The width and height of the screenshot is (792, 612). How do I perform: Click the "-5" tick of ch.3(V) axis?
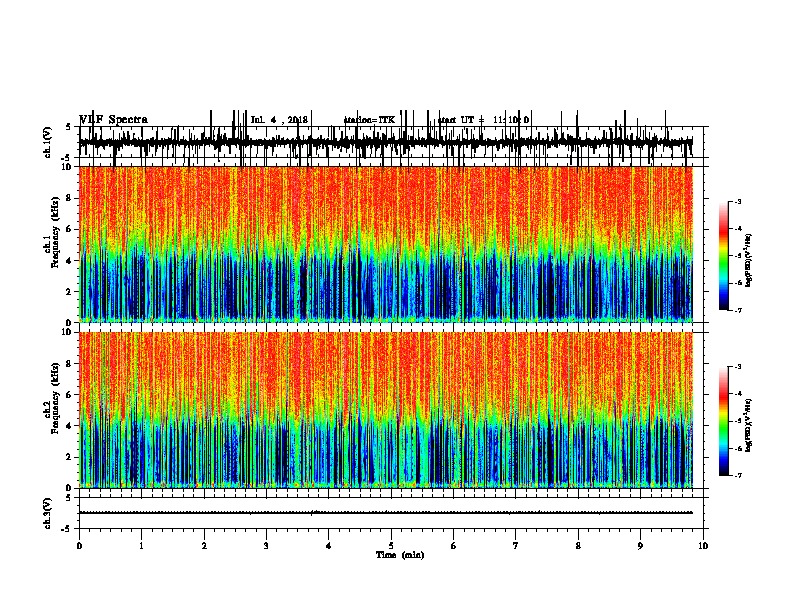pos(68,529)
